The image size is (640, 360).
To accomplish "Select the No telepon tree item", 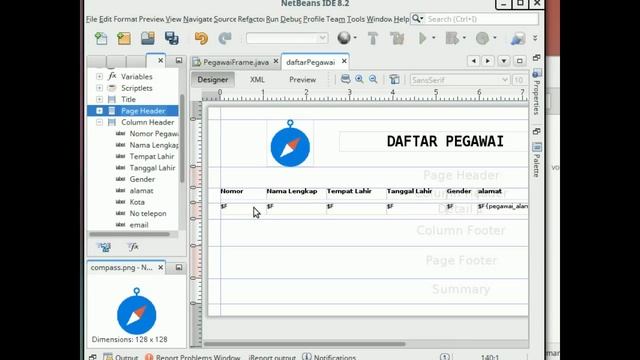I will pyautogui.click(x=148, y=213).
